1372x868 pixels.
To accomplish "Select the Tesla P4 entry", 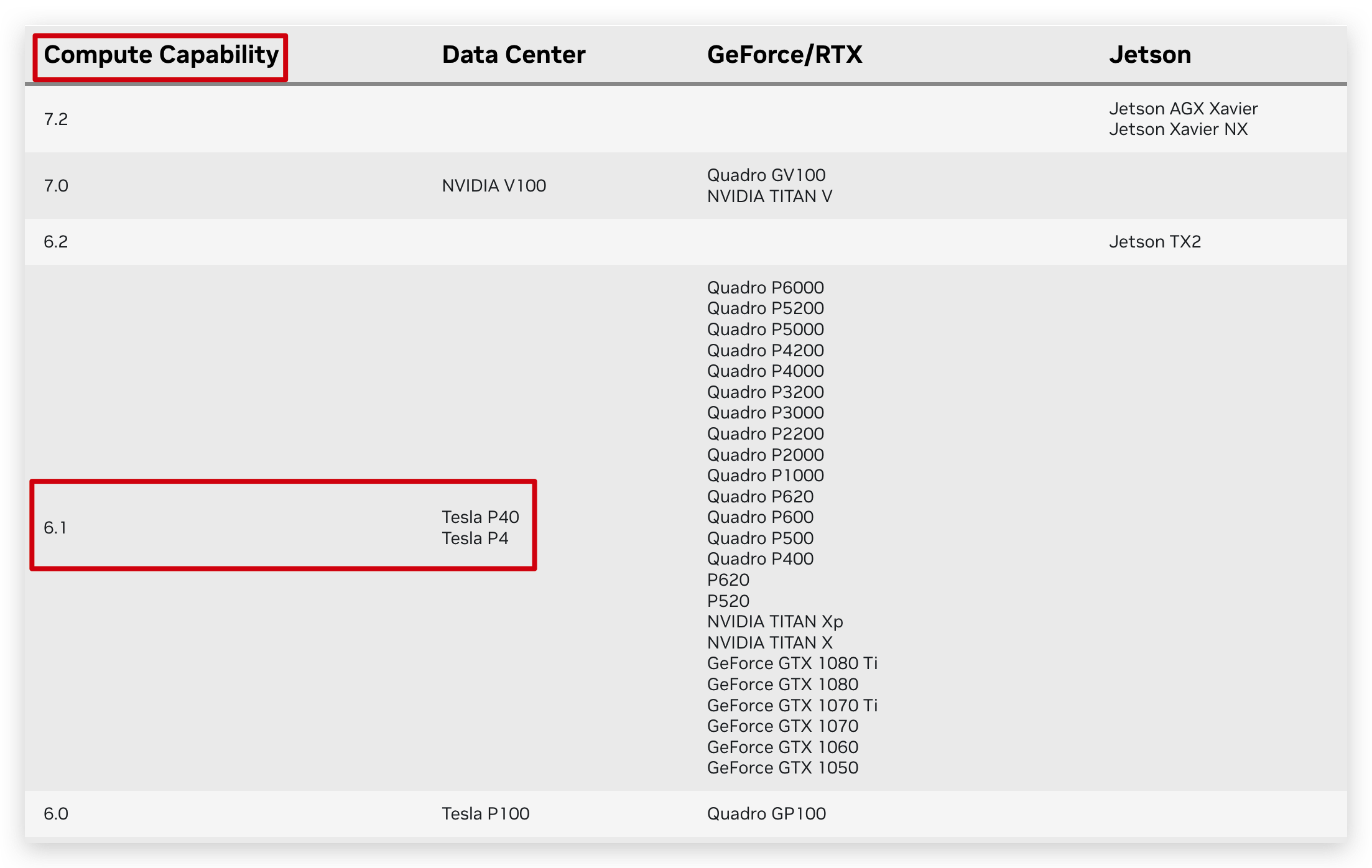I will [476, 538].
